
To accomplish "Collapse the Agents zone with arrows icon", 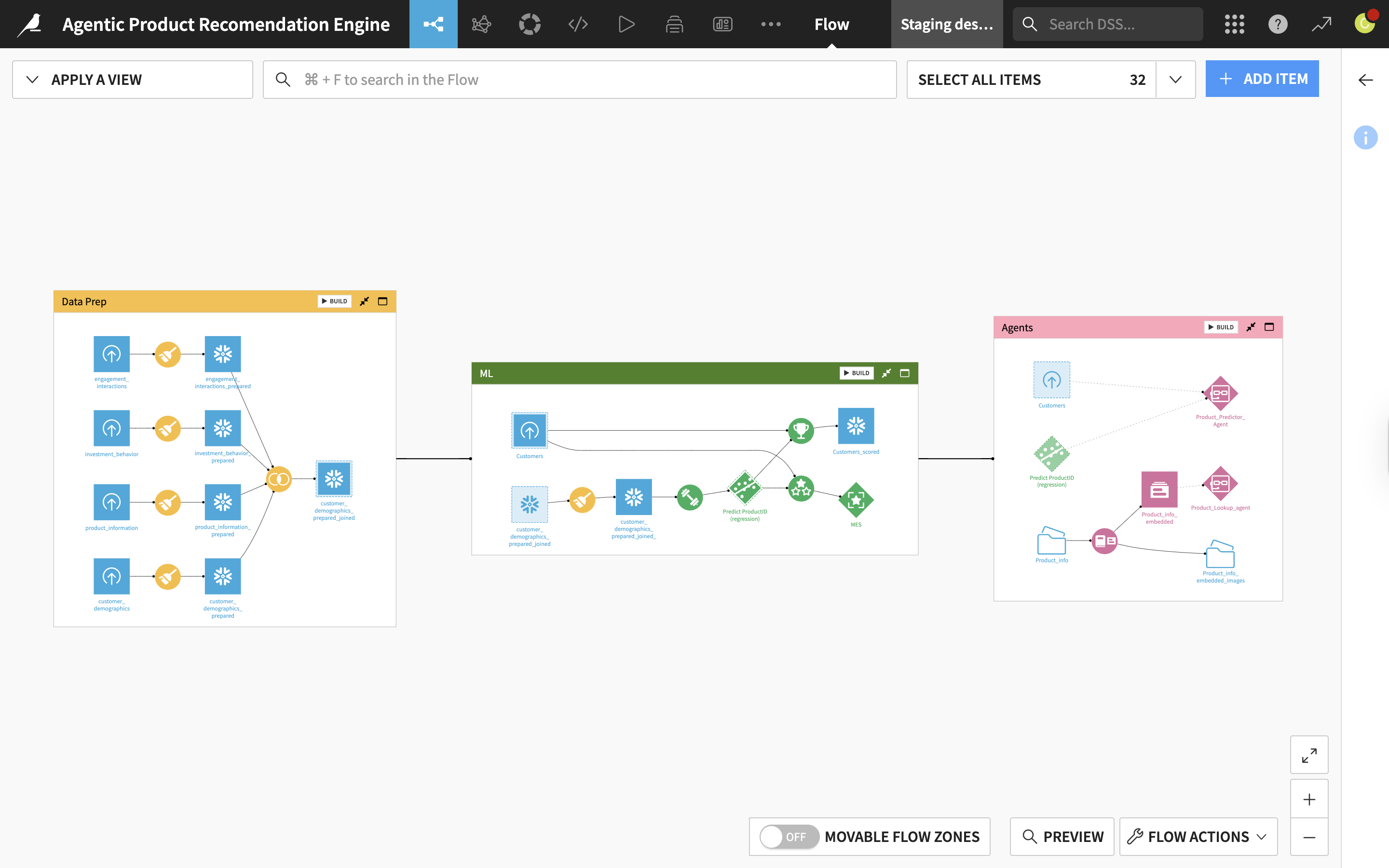I will click(1251, 327).
